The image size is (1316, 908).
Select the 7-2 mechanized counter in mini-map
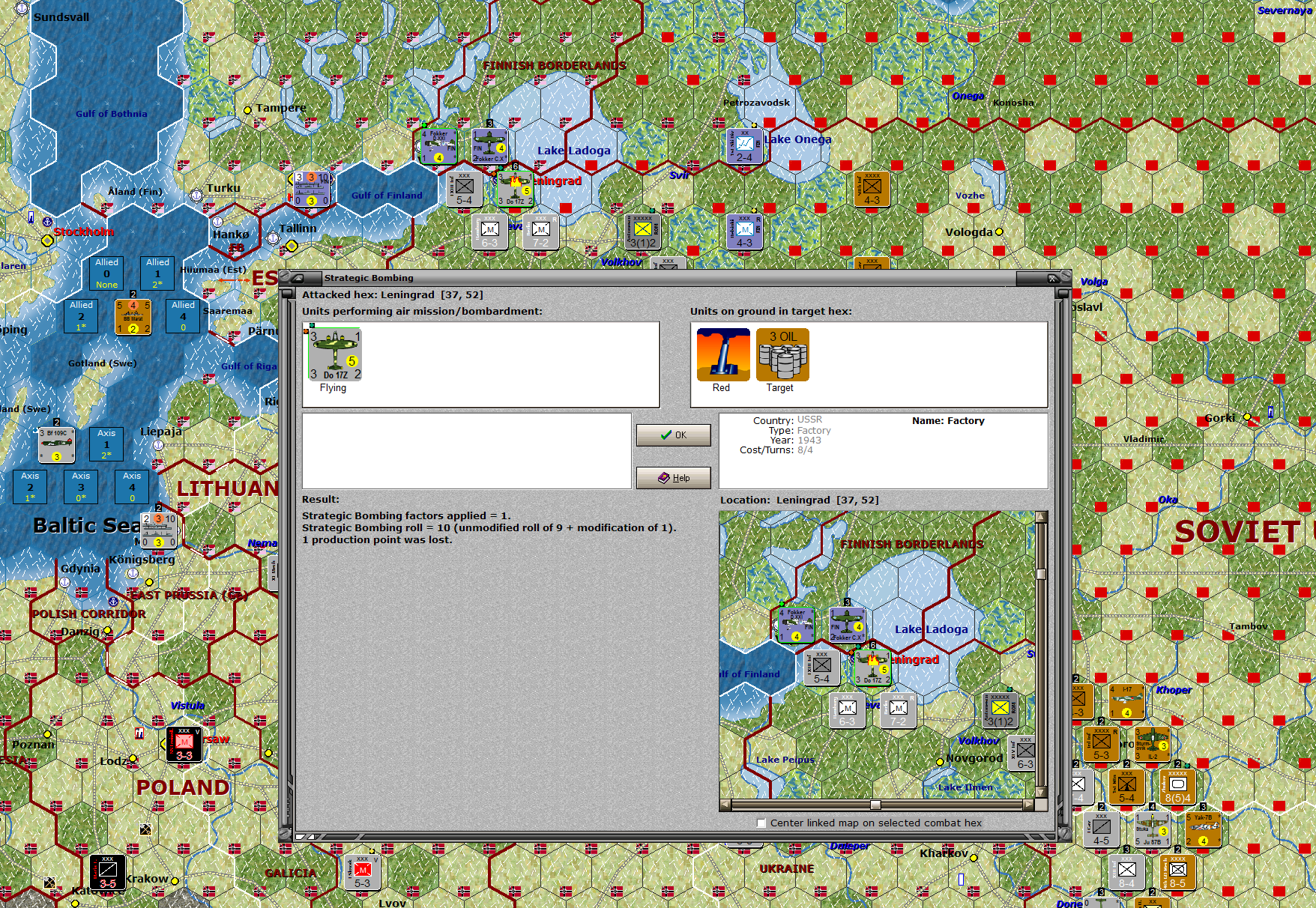coord(899,711)
